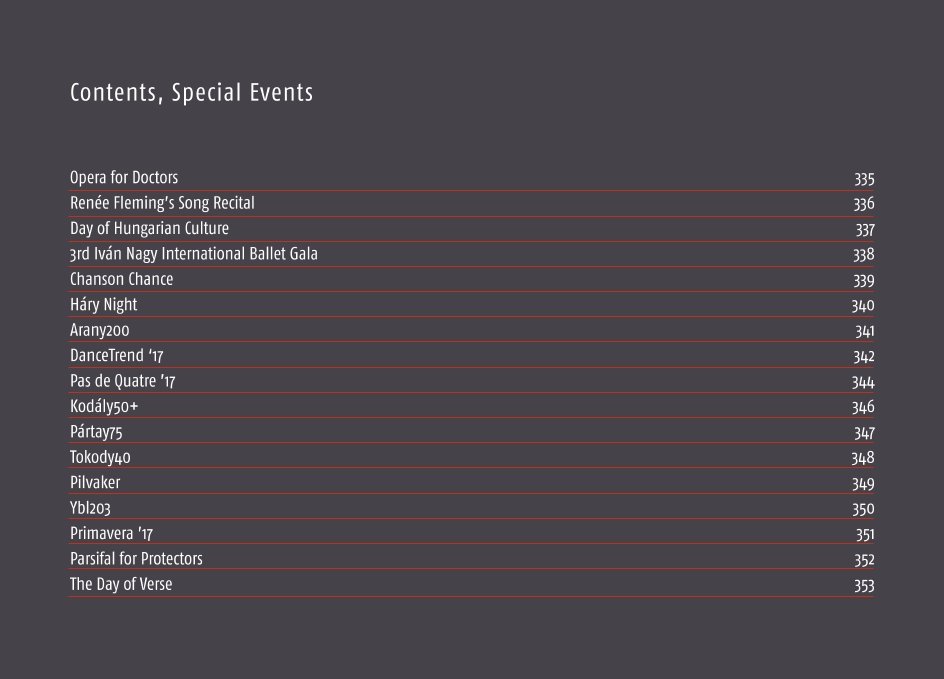Go to Chanson Chance entry
Screen dimensions: 944x679
(121, 279)
